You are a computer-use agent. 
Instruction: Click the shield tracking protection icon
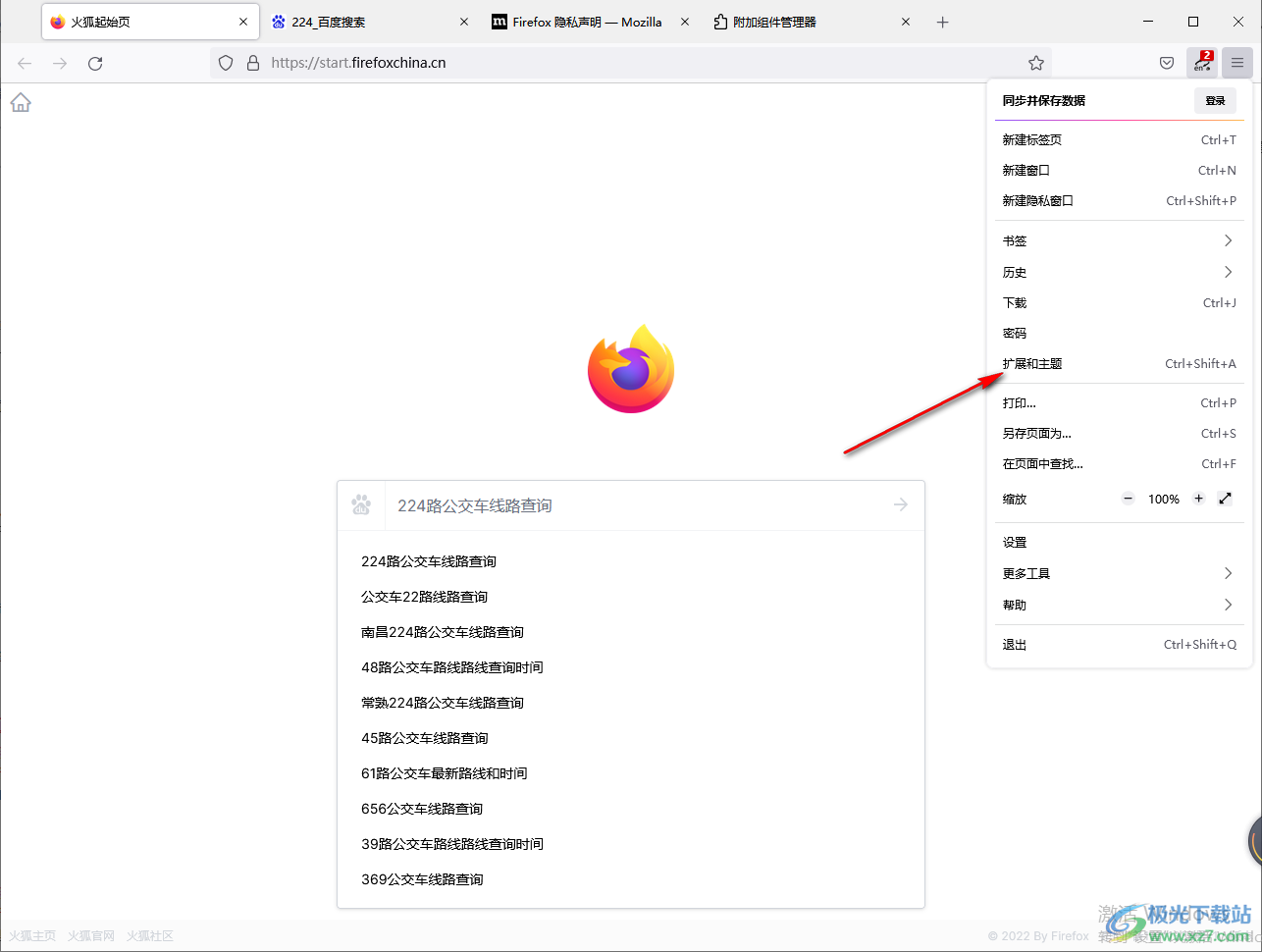point(226,63)
